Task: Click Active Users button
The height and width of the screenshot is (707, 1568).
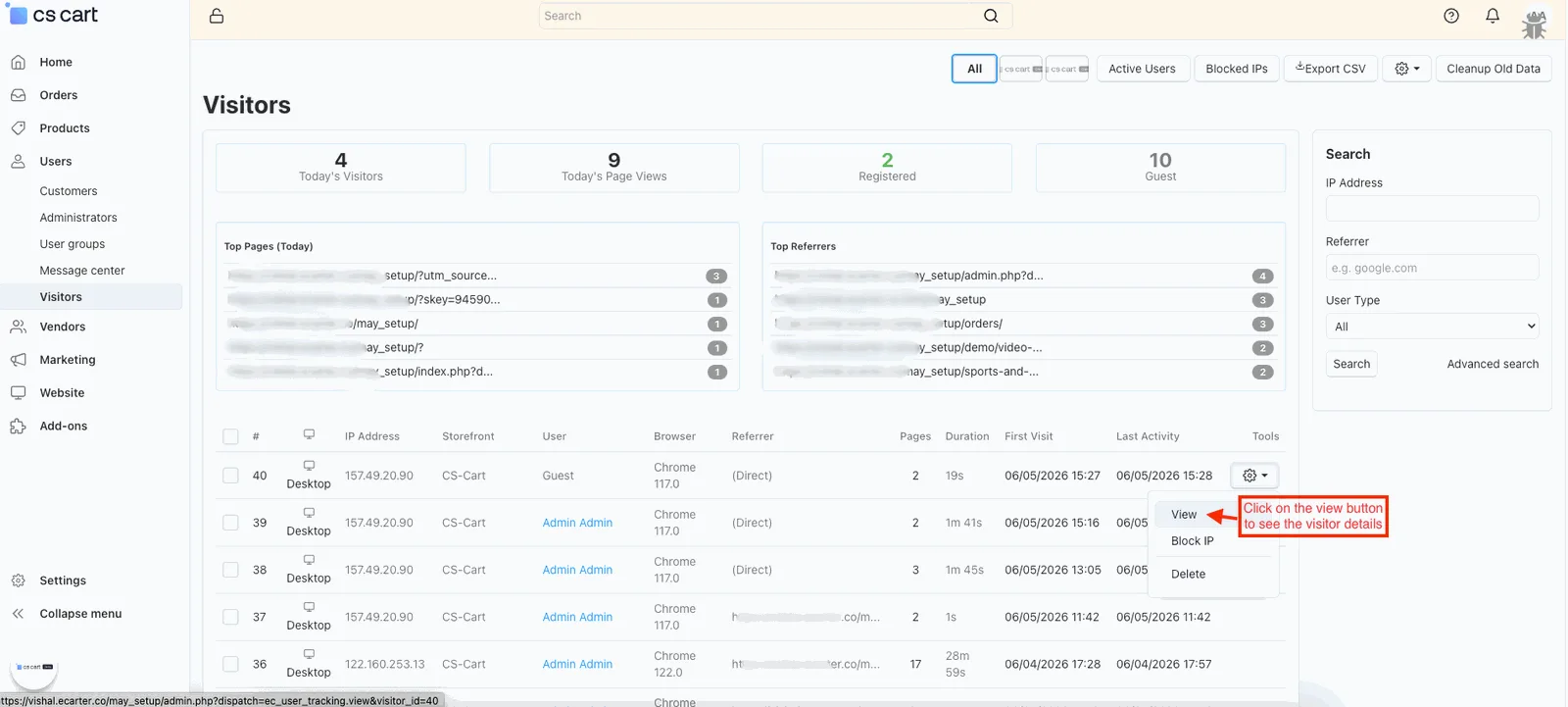Action: (x=1142, y=69)
